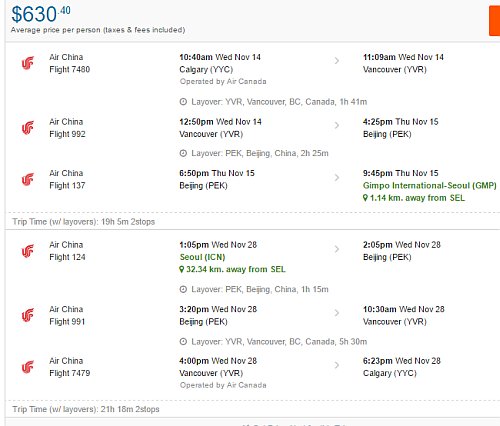Open Gimpo International-Seoul (GMP) airport link
This screenshot has height=426, width=500.
[x=430, y=186]
